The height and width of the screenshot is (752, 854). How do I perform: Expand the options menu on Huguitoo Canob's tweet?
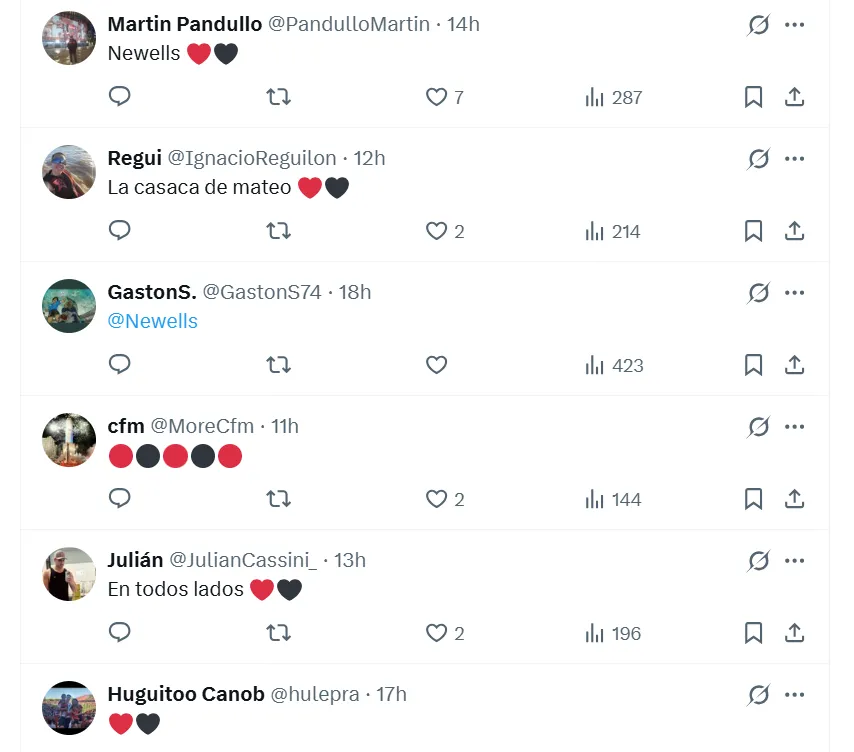(x=795, y=694)
